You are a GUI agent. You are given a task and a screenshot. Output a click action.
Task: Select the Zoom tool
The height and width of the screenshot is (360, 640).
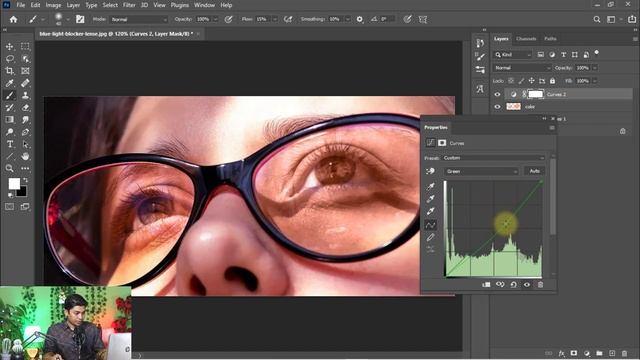tap(9, 168)
